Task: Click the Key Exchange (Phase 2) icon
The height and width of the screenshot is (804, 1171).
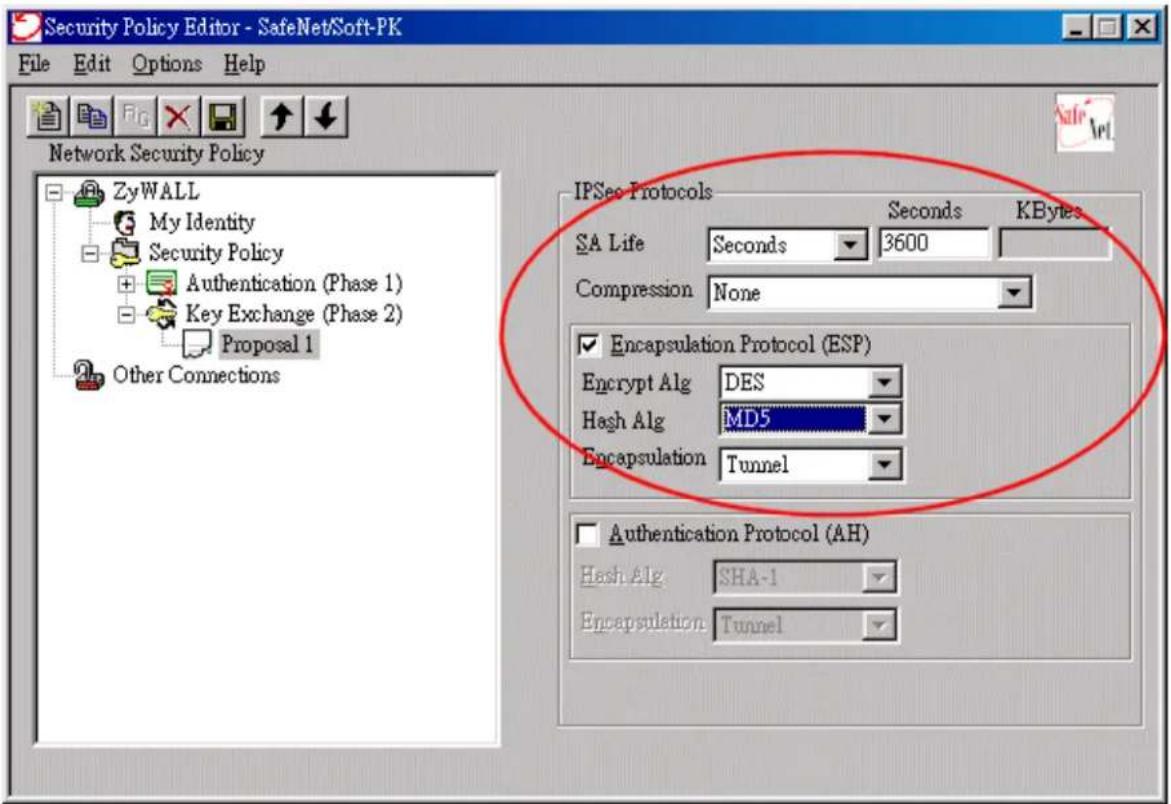Action: (161, 314)
